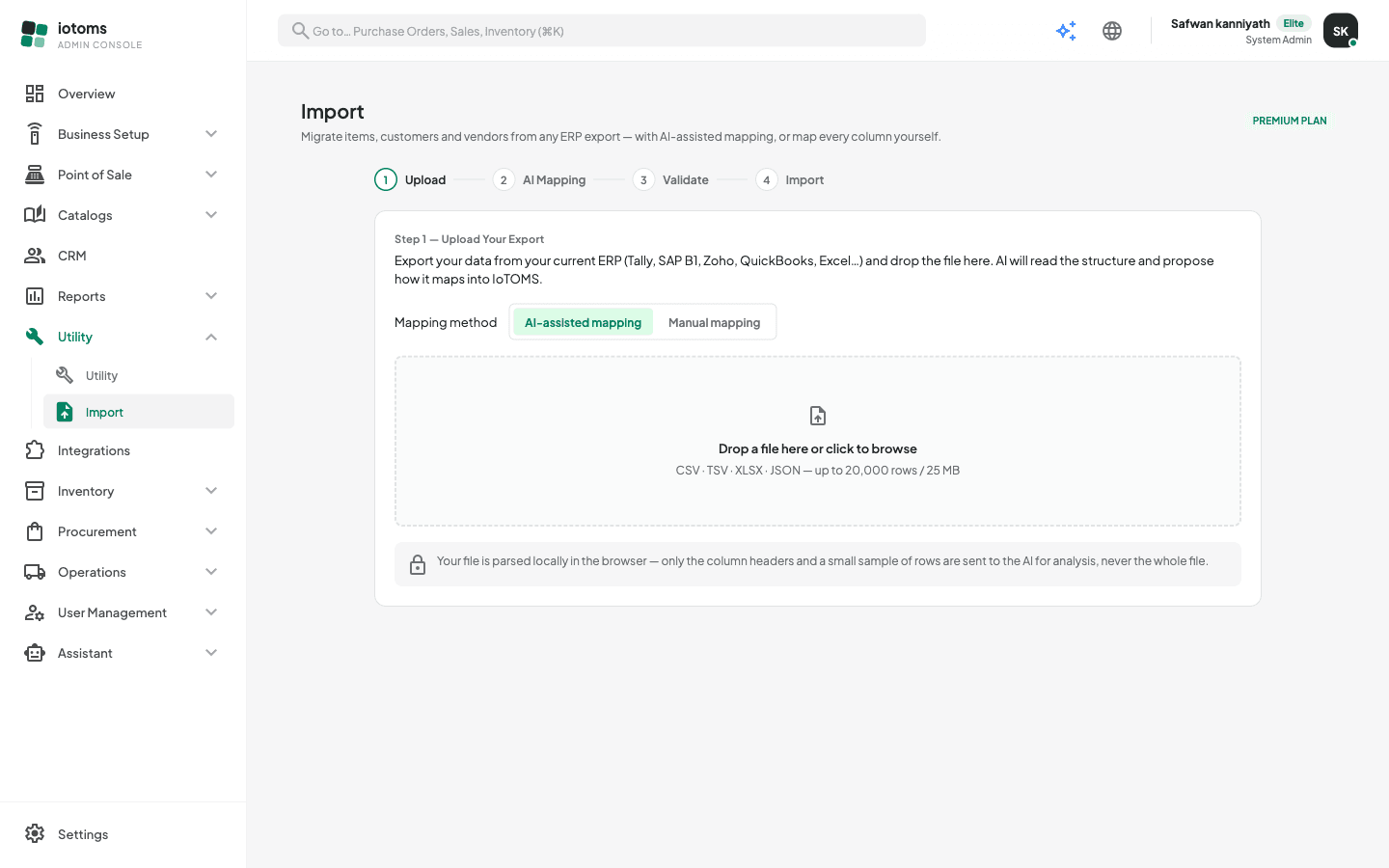Click the Inventory box icon

(x=35, y=491)
